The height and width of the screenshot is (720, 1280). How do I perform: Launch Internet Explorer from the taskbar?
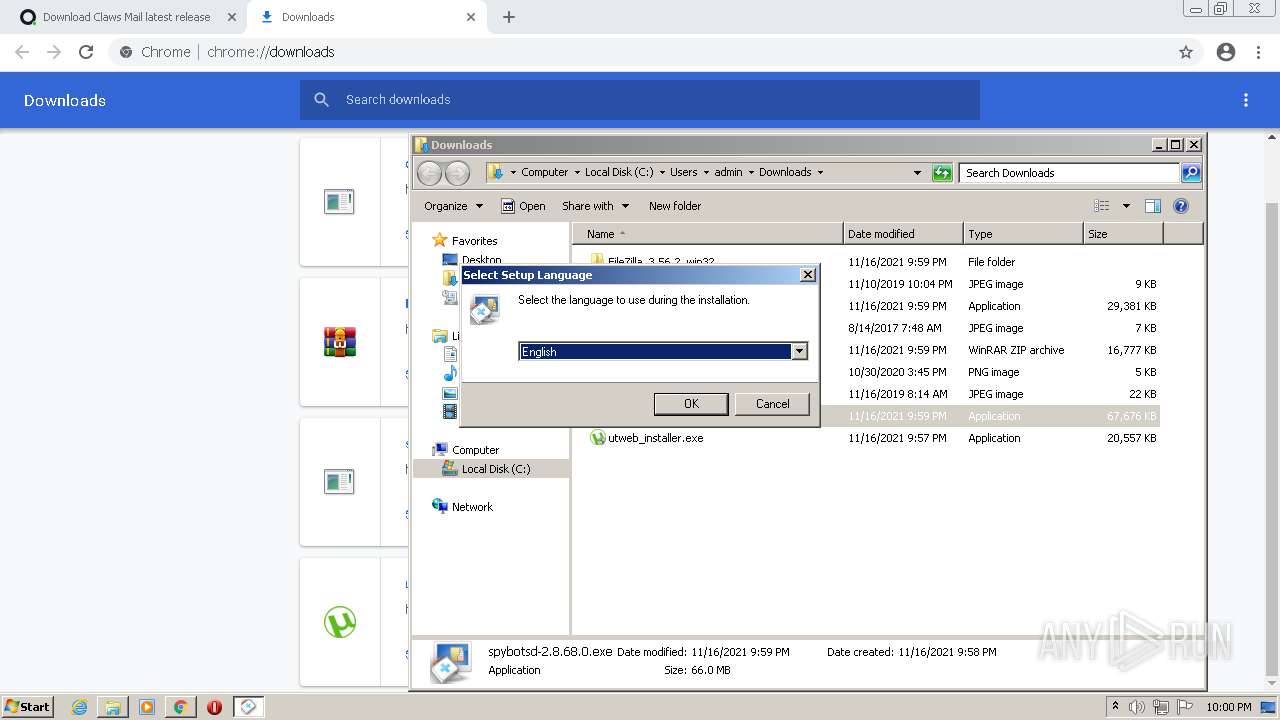point(80,707)
